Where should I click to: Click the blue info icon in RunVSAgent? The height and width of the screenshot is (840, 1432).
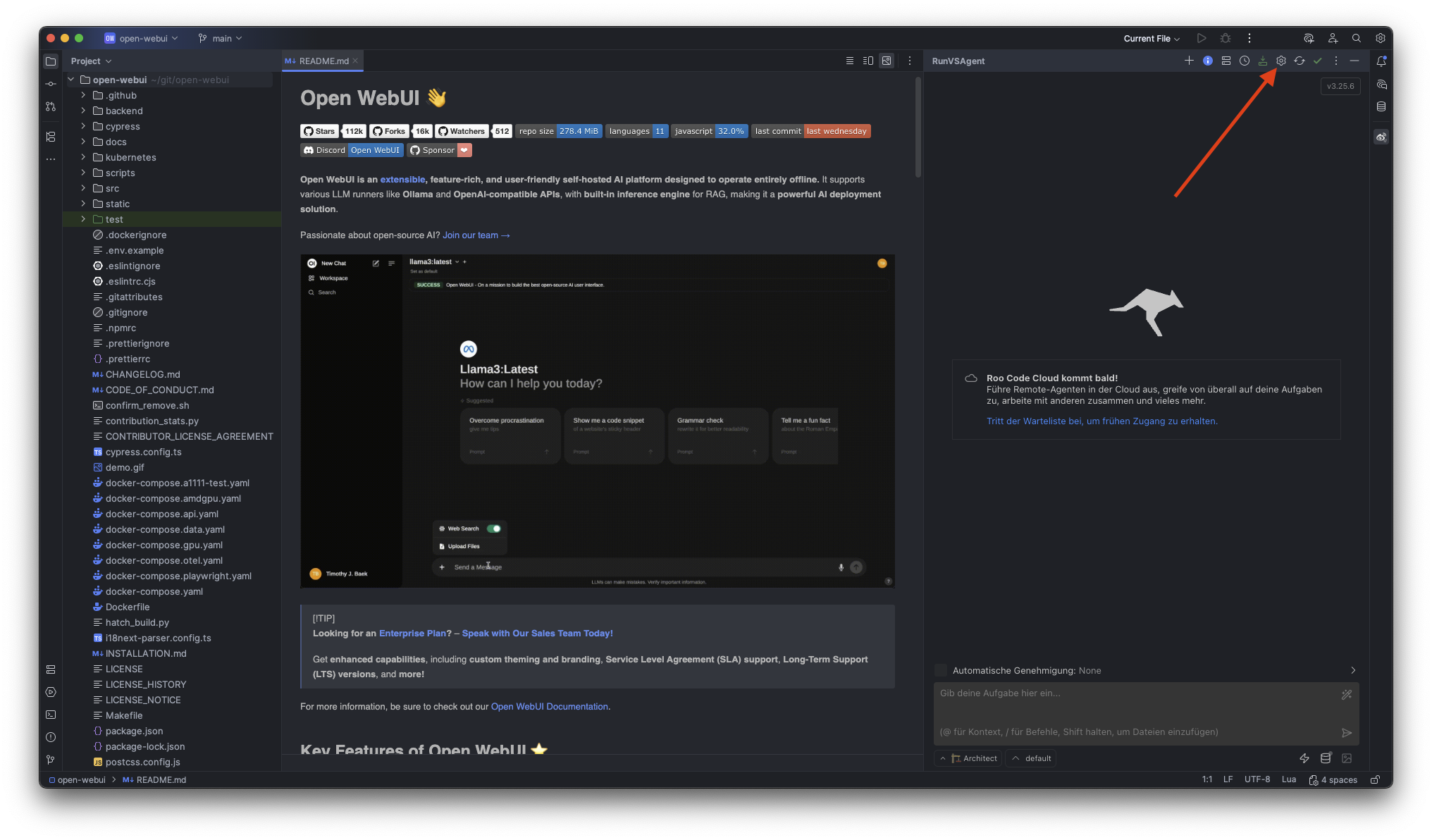click(1208, 61)
